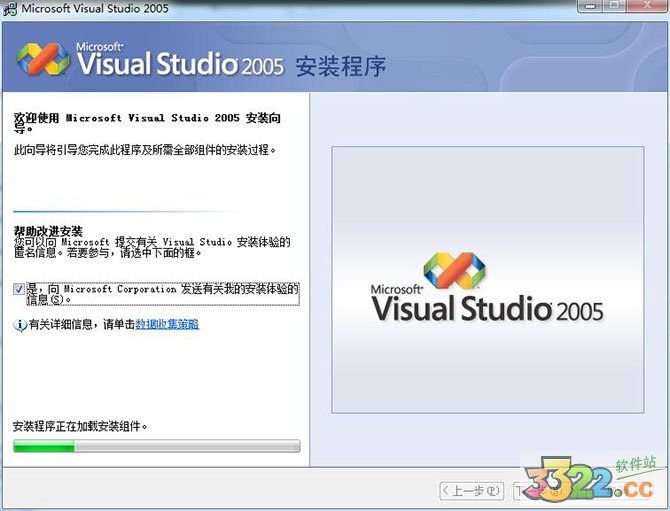
Task: Click the loading components progress bar
Action: (157, 446)
